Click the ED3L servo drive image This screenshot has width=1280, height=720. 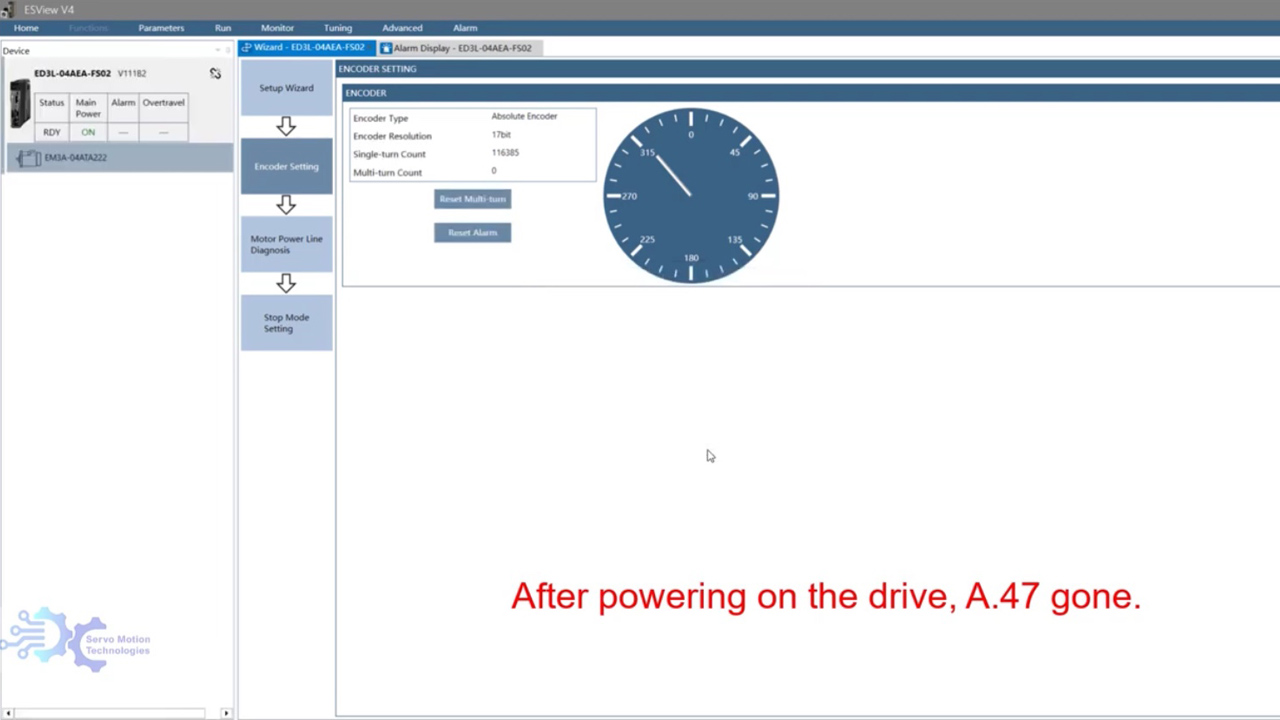20,104
